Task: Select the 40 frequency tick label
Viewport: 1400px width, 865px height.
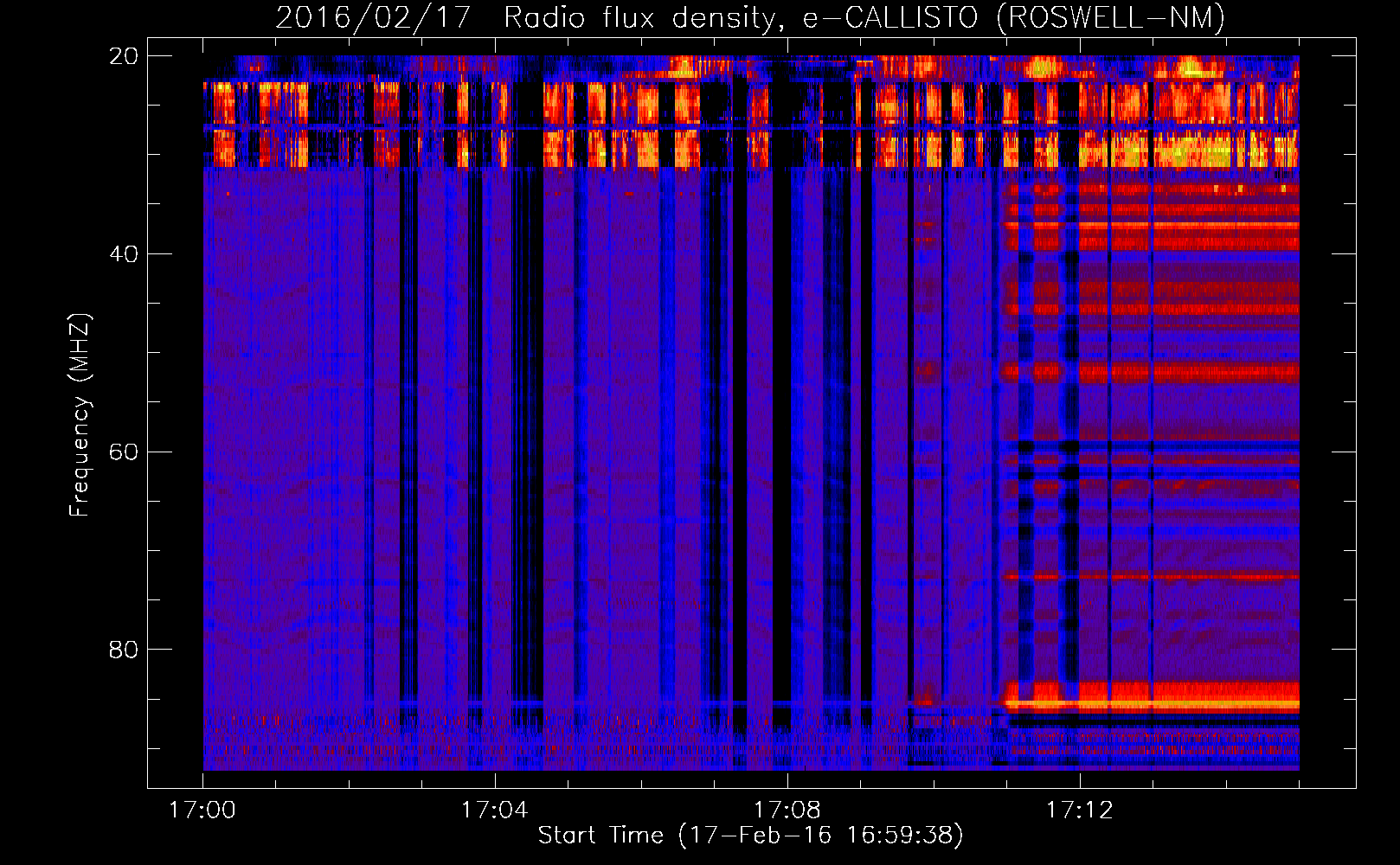Action: pyautogui.click(x=124, y=254)
